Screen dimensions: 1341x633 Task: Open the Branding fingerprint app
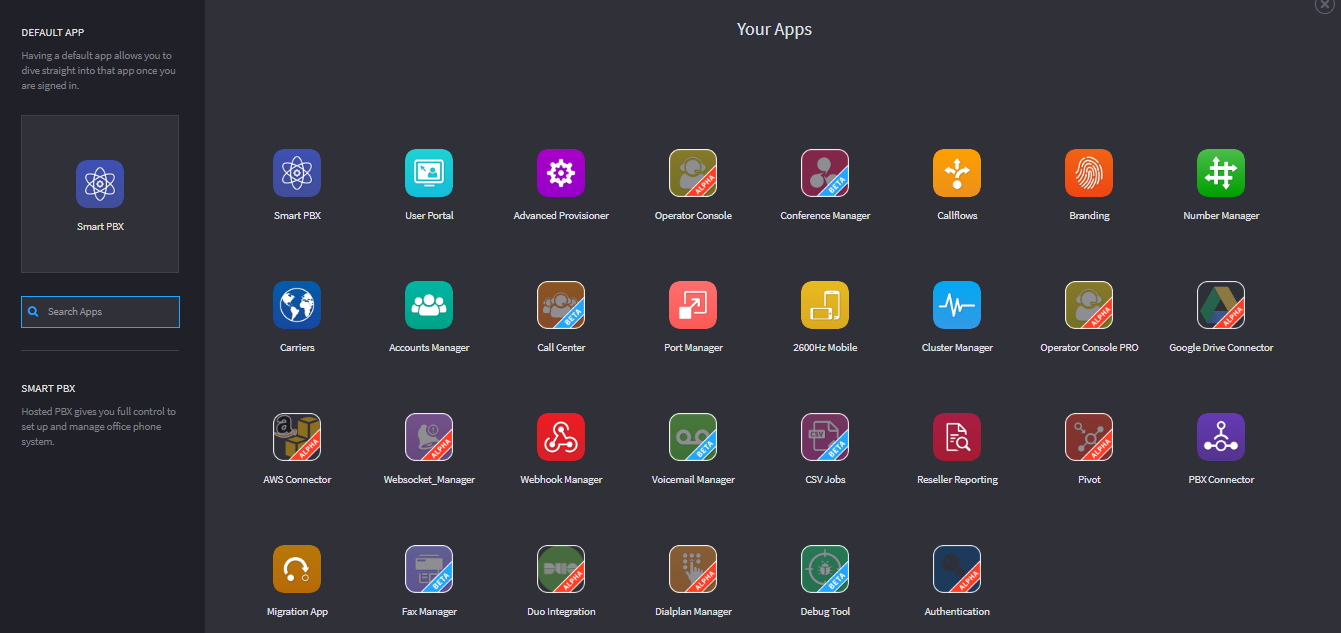1089,173
